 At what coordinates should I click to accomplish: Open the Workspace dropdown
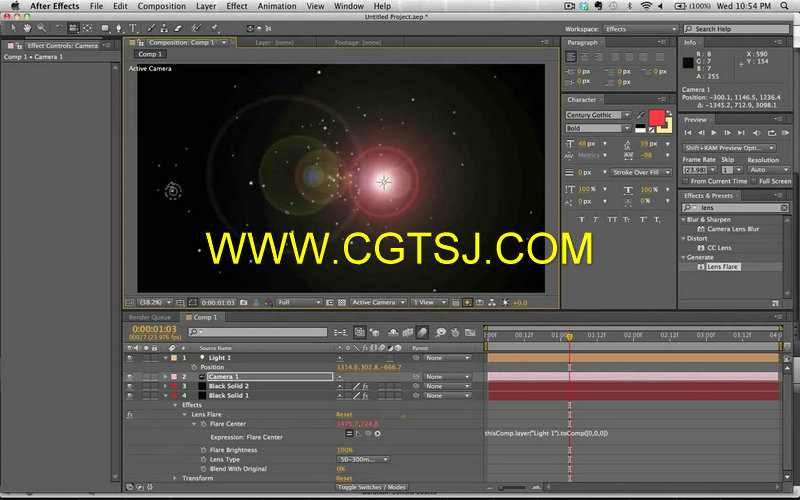coord(641,29)
